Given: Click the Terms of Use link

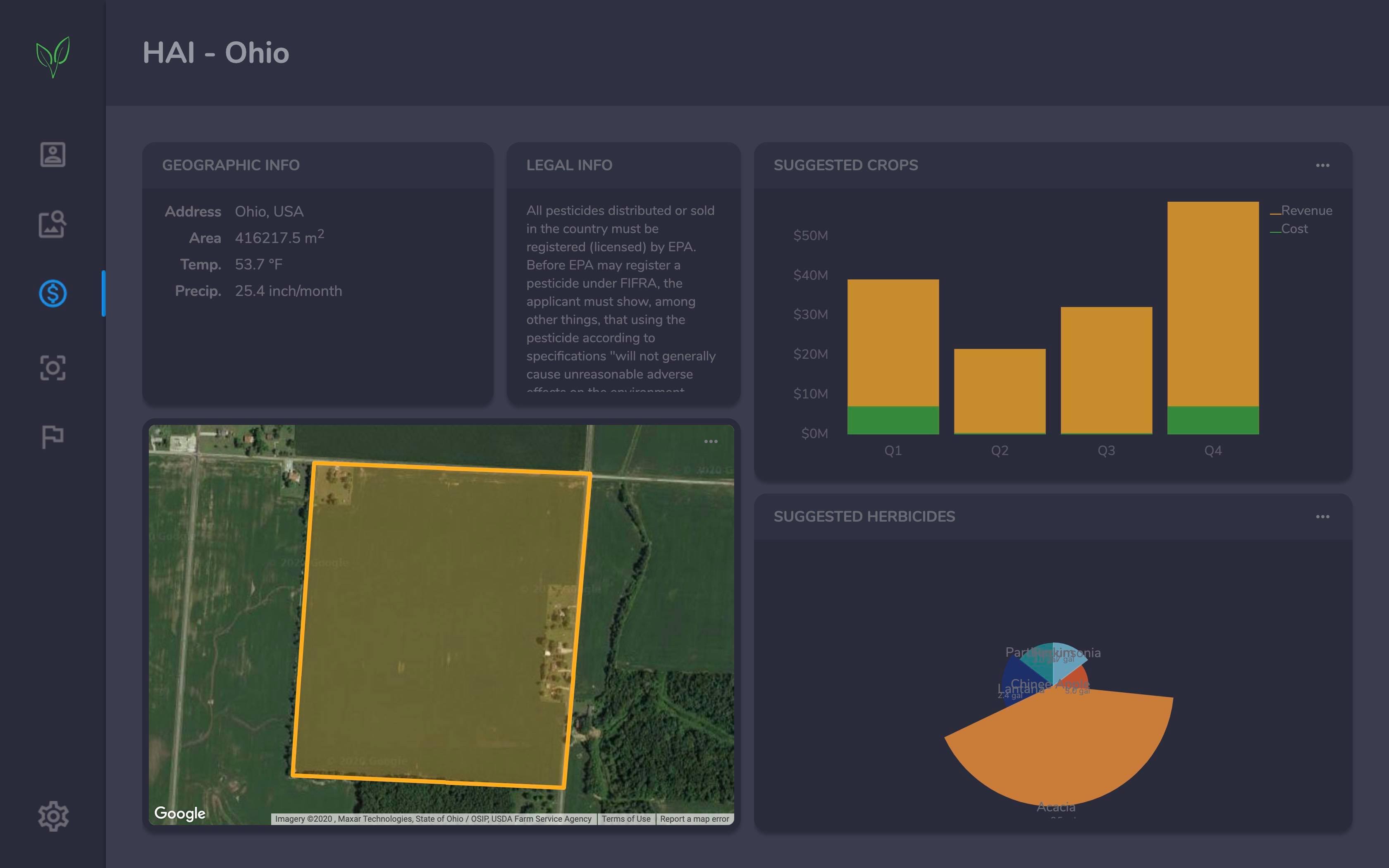Looking at the screenshot, I should [625, 819].
